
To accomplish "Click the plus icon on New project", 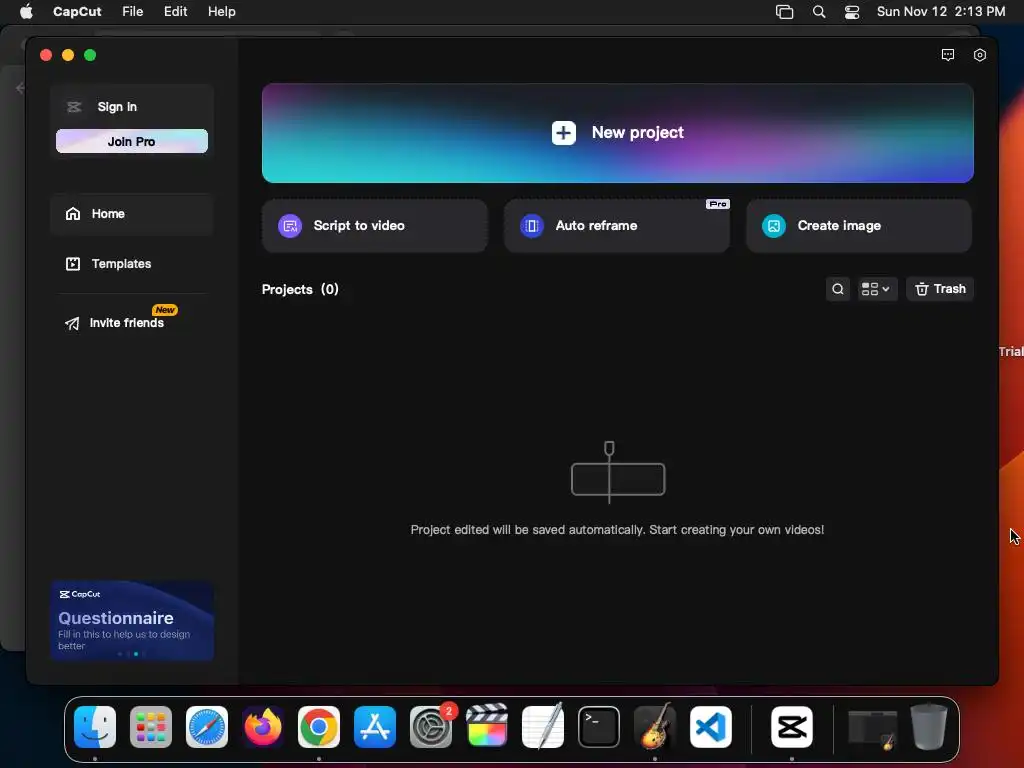I will point(564,133).
